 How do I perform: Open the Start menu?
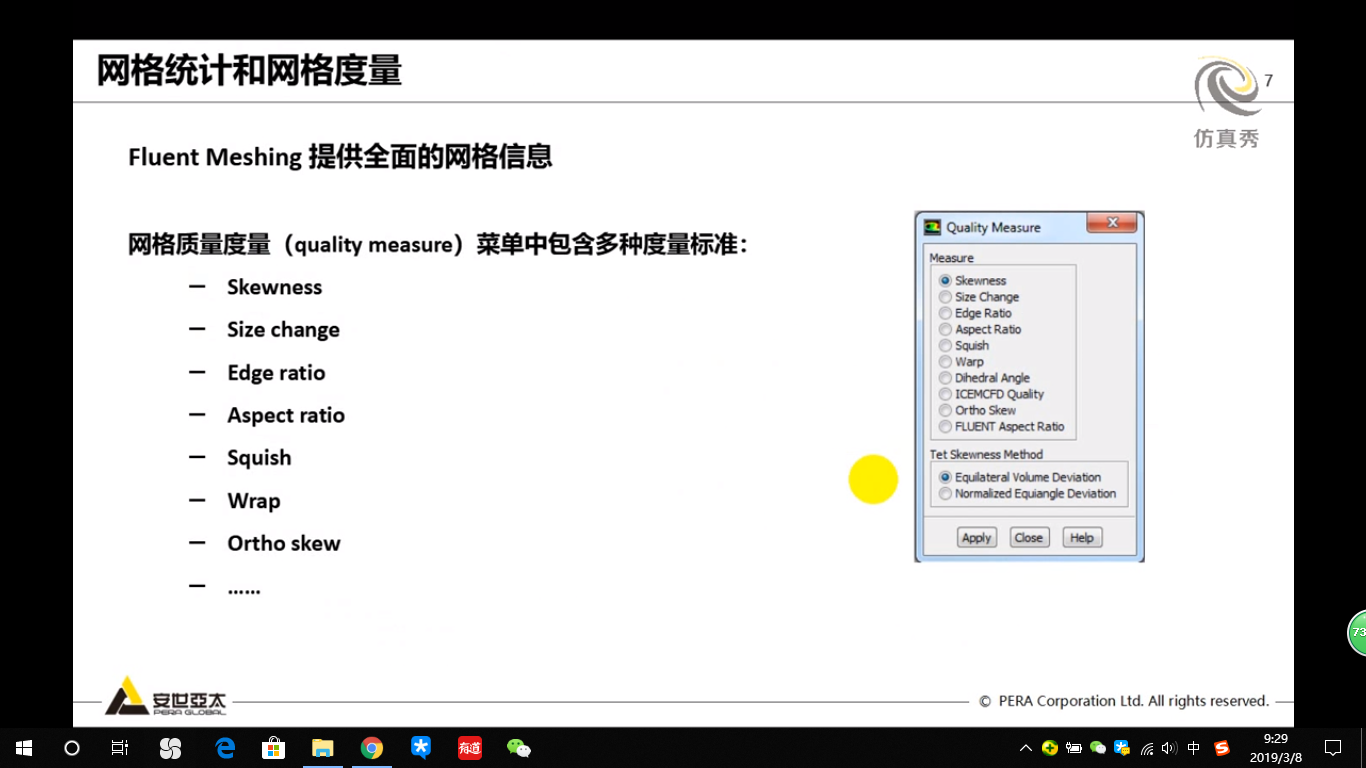pyautogui.click(x=22, y=747)
